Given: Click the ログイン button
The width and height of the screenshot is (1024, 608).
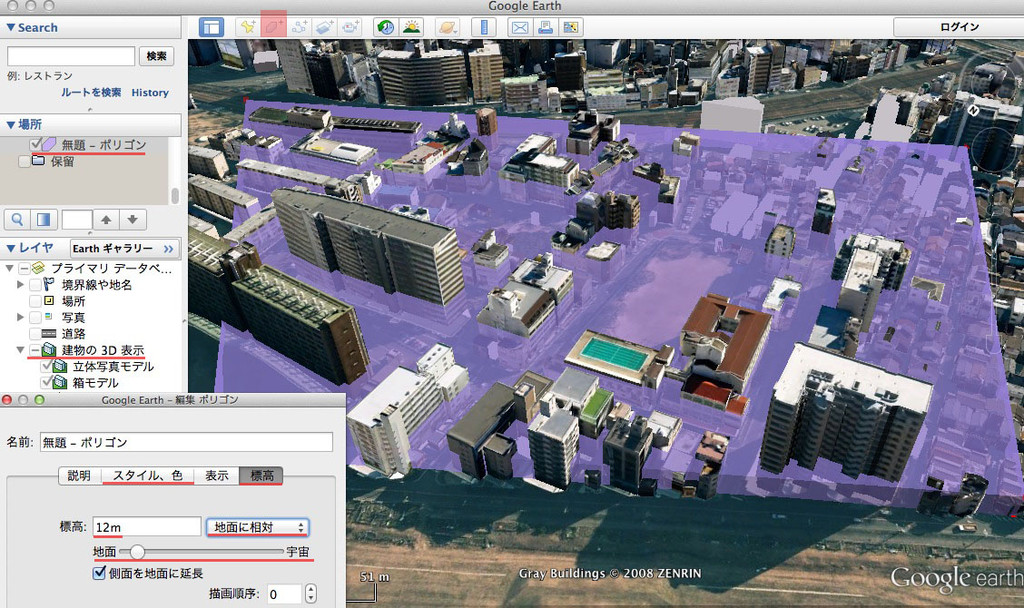Looking at the screenshot, I should pyautogui.click(x=959, y=27).
